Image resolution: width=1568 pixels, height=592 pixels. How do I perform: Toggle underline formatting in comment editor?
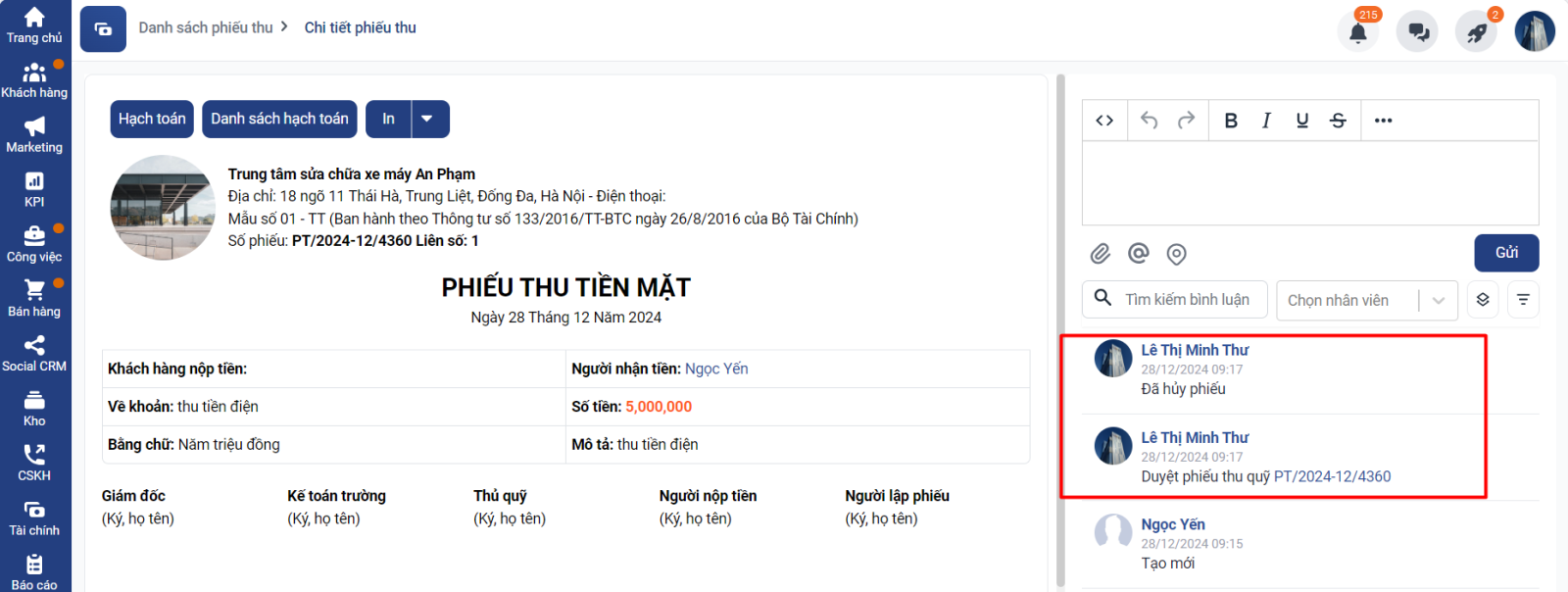coord(1301,121)
